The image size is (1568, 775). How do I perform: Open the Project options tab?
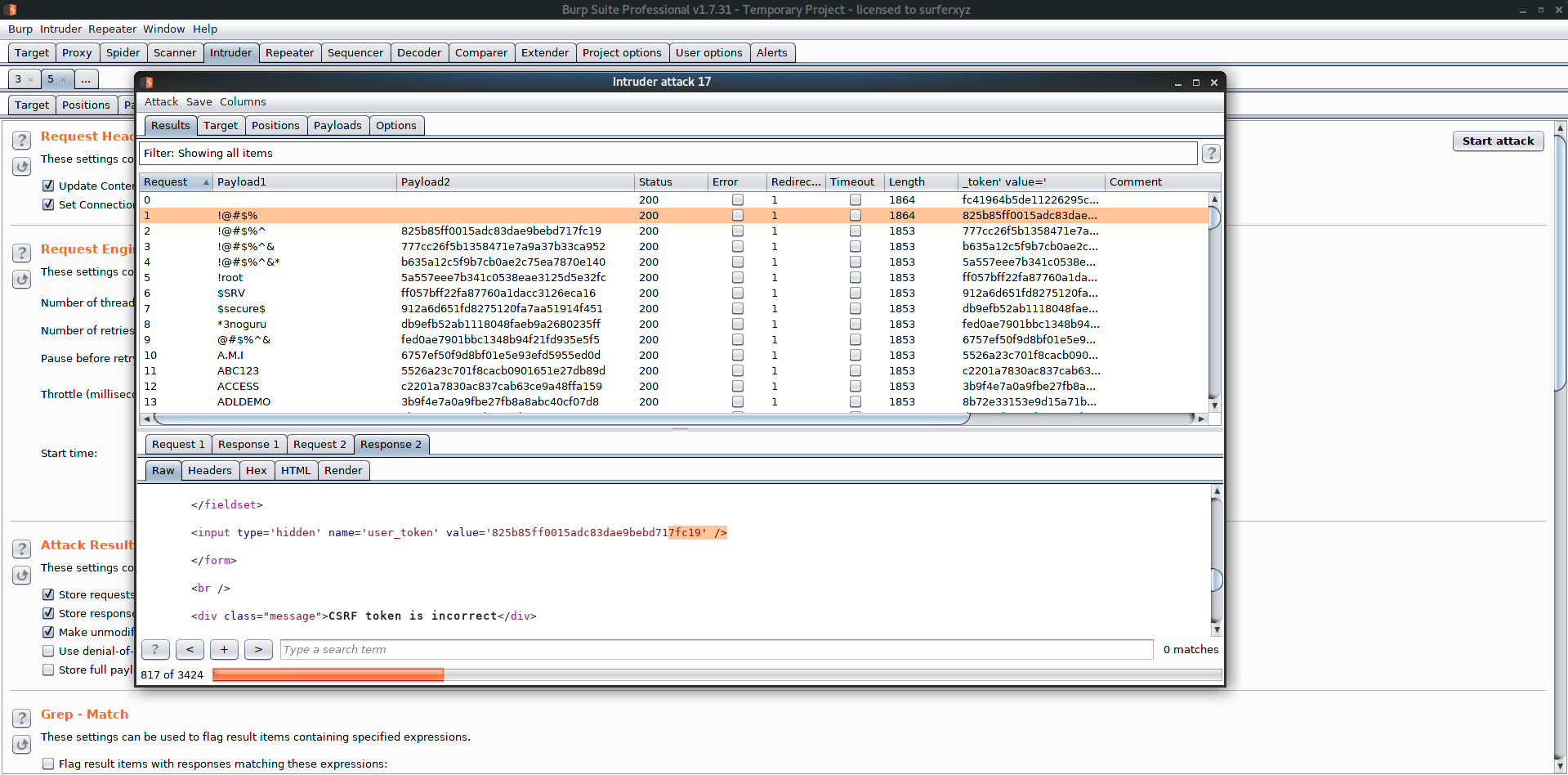tap(622, 52)
